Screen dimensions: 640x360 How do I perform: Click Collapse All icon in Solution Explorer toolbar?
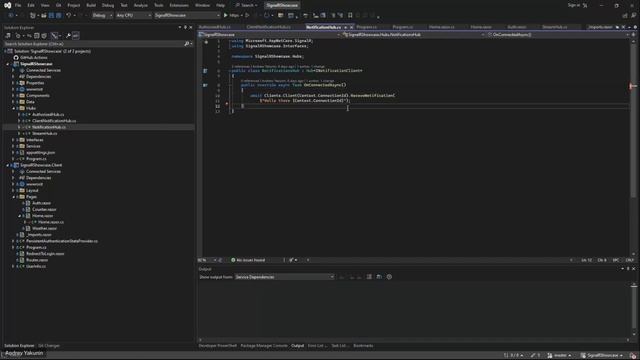pos(36,36)
